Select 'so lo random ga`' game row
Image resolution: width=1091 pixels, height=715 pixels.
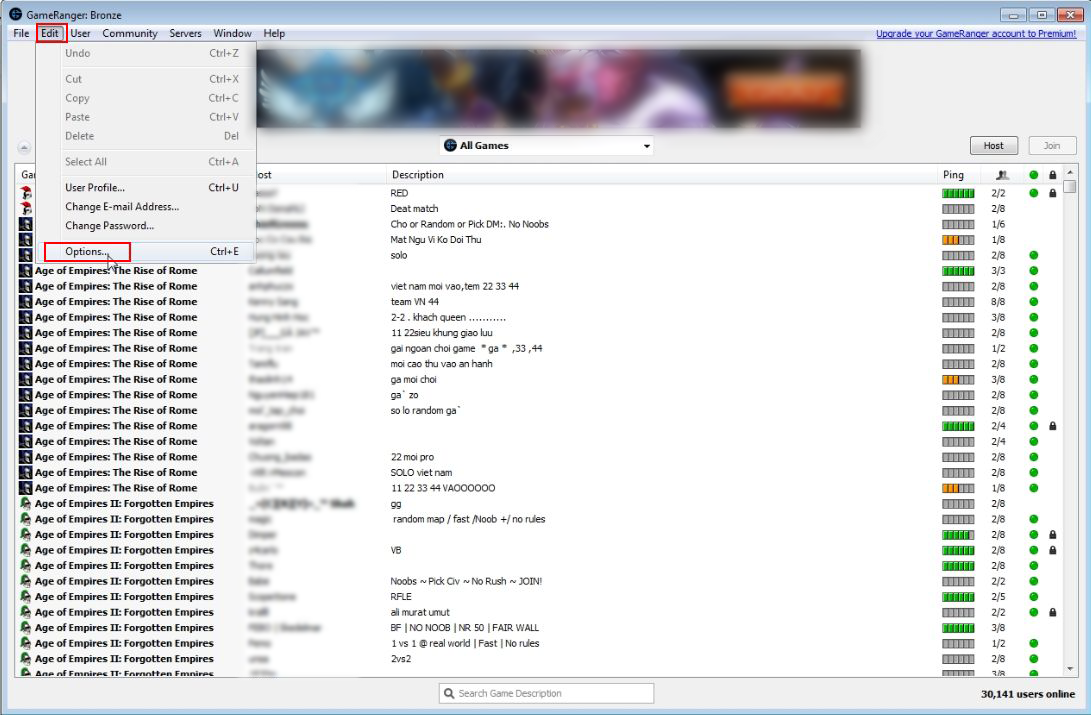pyautogui.click(x=539, y=410)
